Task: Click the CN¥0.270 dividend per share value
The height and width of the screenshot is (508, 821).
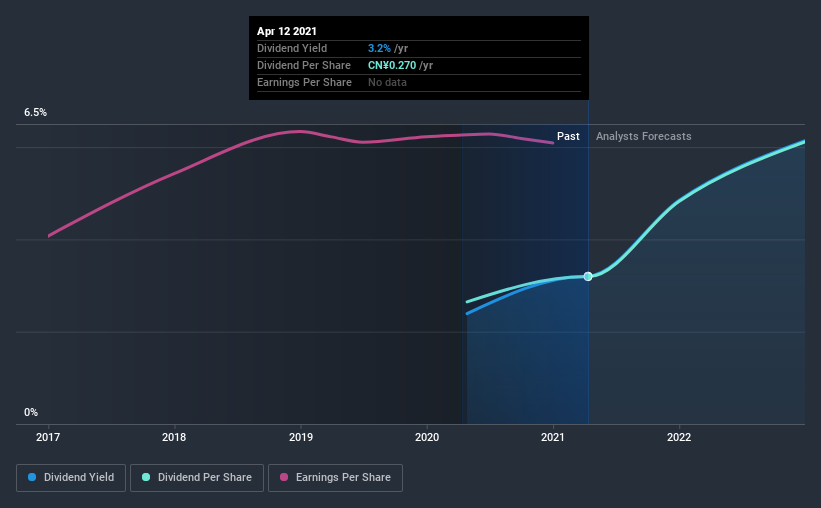Action: [392, 65]
